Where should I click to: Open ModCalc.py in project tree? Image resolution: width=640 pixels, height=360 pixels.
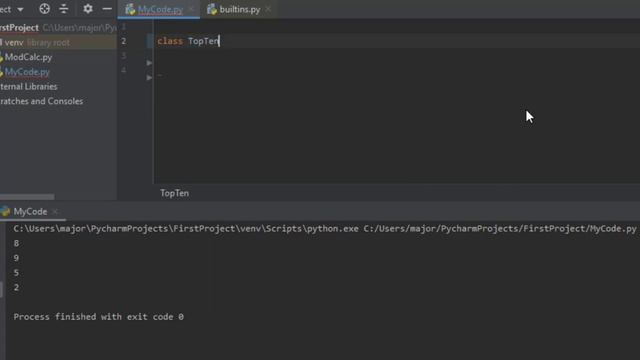coord(28,57)
